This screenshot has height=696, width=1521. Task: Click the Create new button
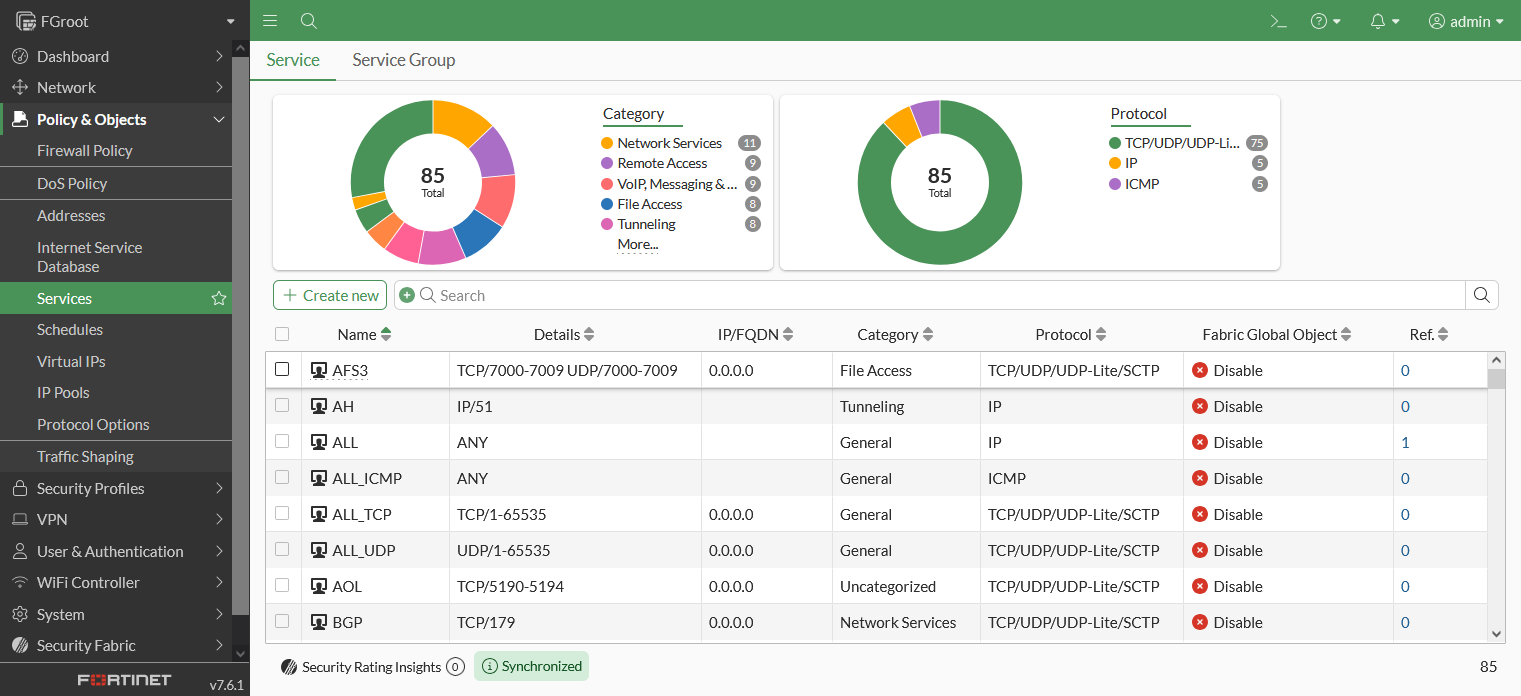coord(330,295)
